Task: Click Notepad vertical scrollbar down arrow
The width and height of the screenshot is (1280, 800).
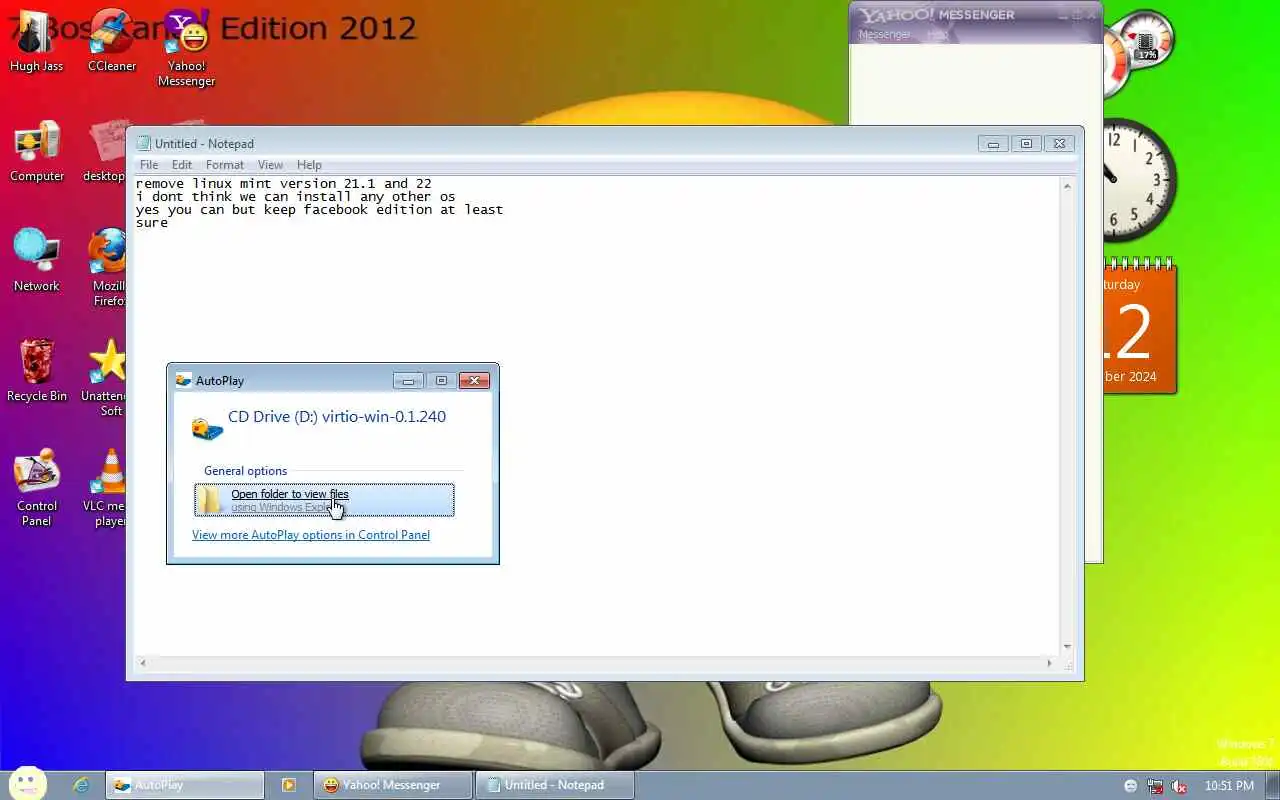Action: (1067, 646)
